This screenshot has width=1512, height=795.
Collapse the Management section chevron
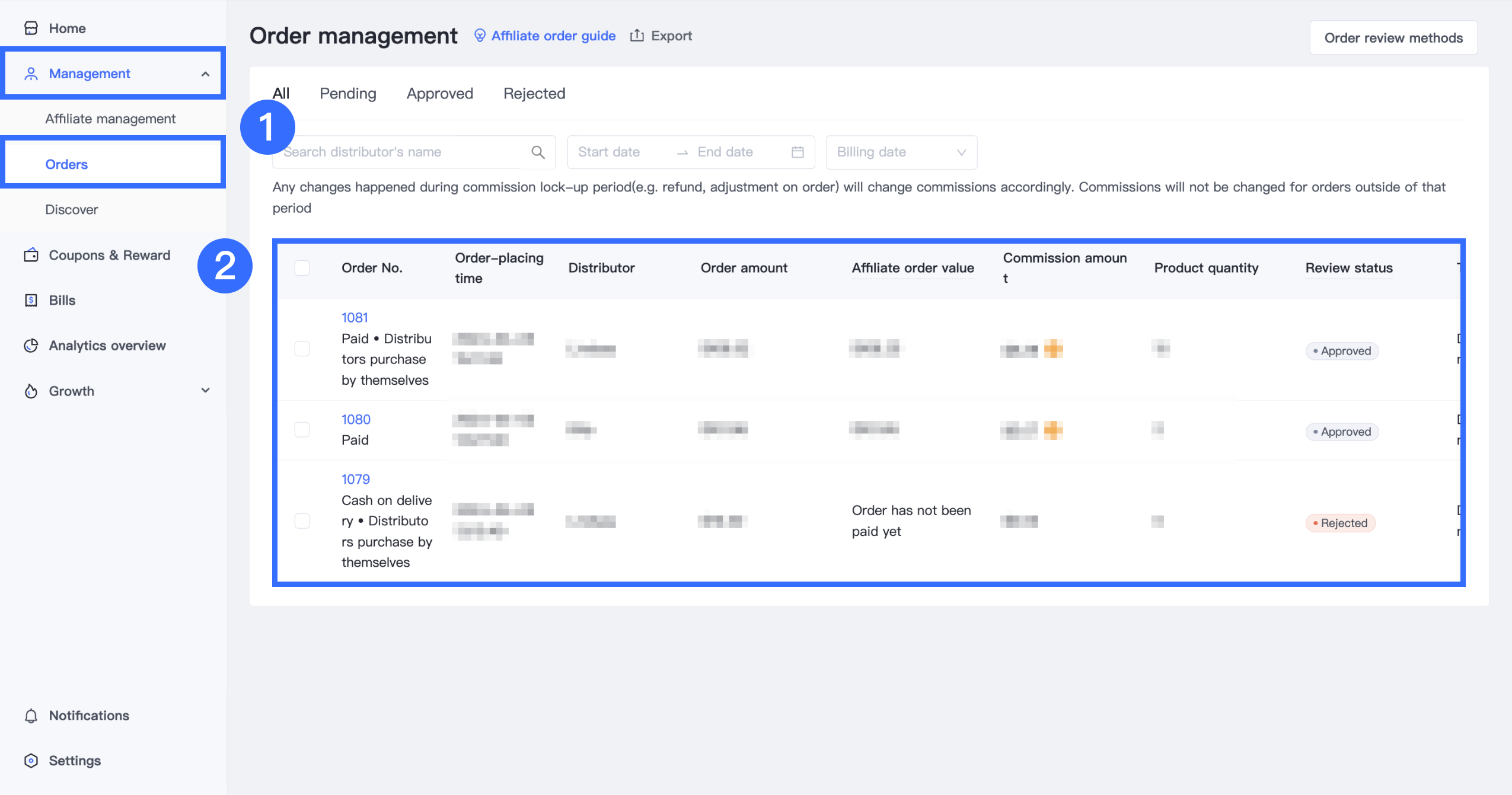tap(205, 74)
